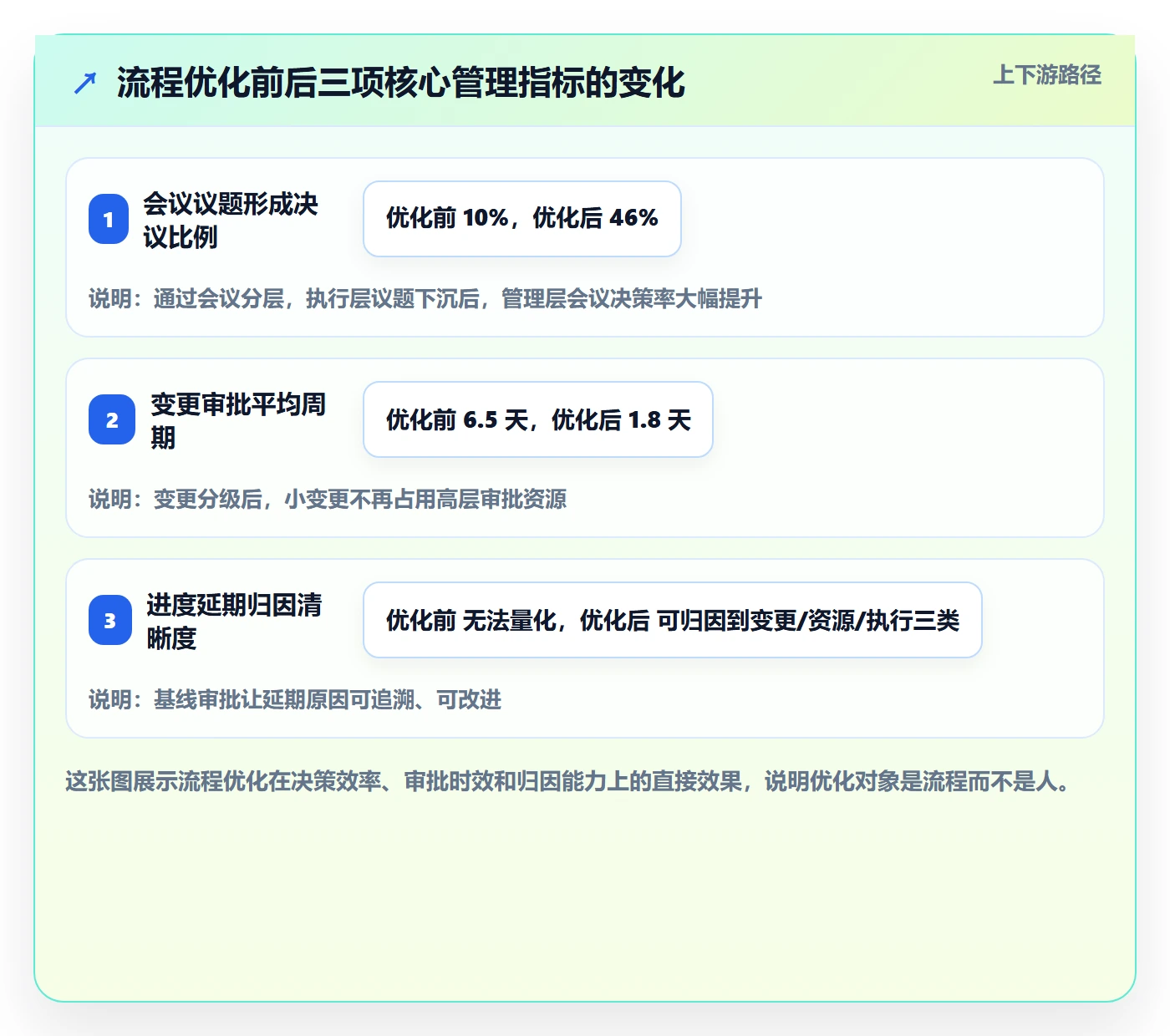Click the 上下游路径 label in header
1170x1036 pixels.
coord(1047,75)
